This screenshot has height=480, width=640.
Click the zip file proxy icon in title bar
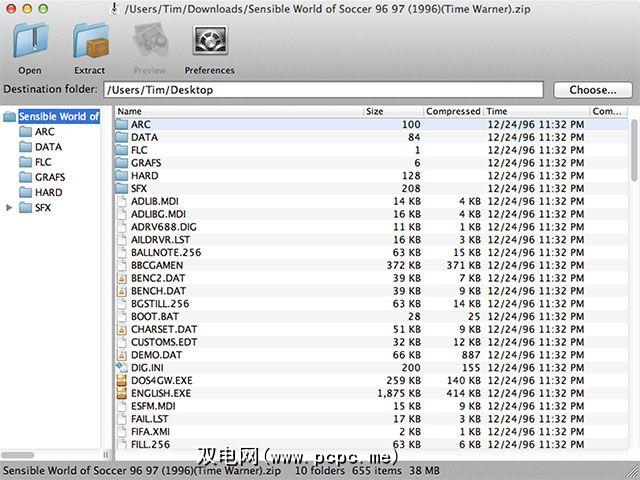coord(115,9)
